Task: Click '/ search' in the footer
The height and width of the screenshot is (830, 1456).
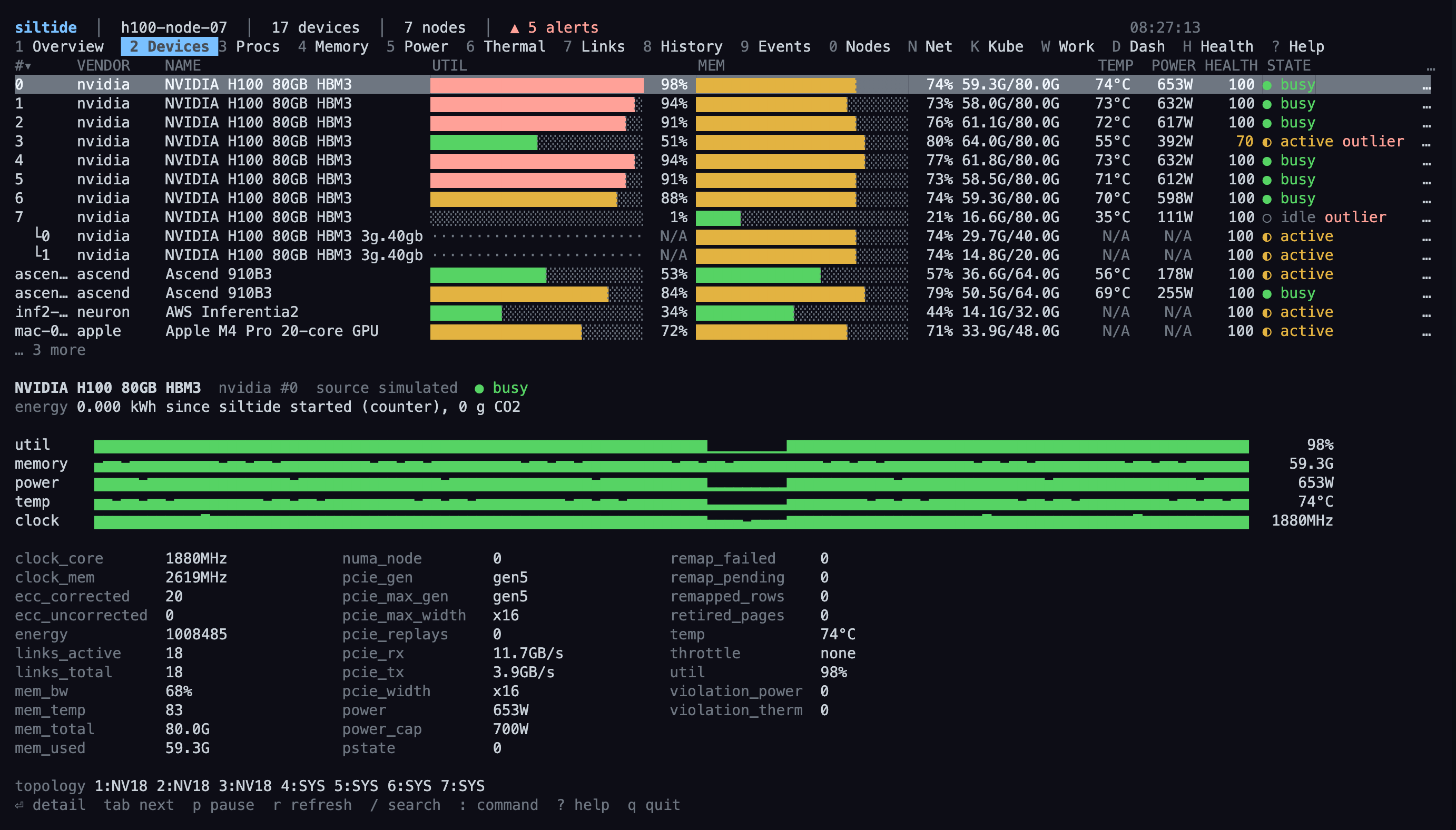Action: click(x=405, y=805)
